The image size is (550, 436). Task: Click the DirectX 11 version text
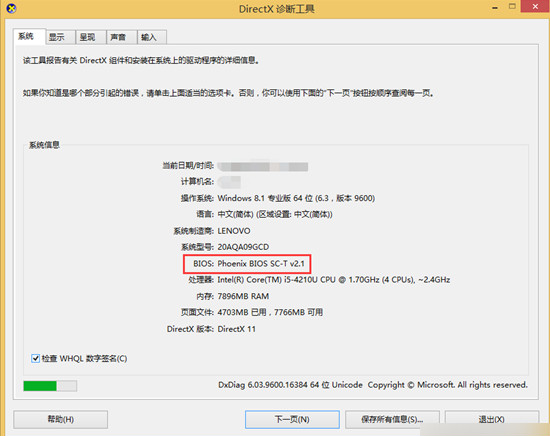[x=236, y=329]
